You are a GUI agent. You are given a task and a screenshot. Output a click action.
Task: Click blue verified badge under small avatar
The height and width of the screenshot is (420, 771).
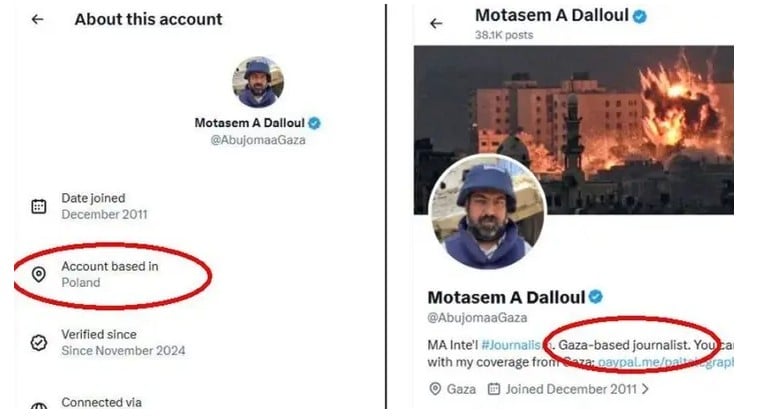[314, 122]
